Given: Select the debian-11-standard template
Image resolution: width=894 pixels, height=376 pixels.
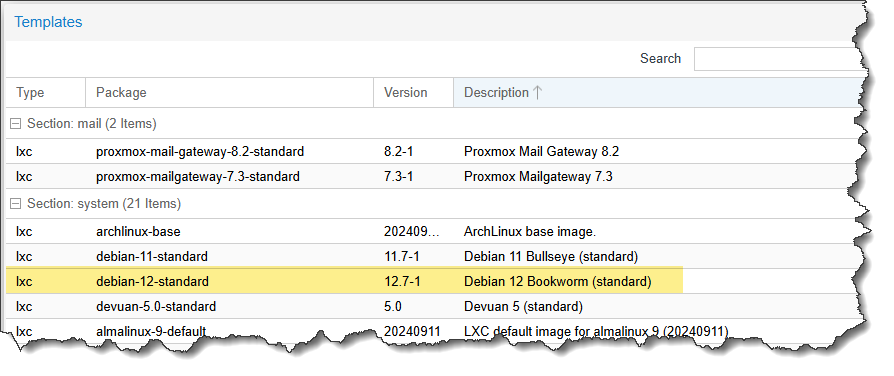Looking at the screenshot, I should [x=433, y=257].
